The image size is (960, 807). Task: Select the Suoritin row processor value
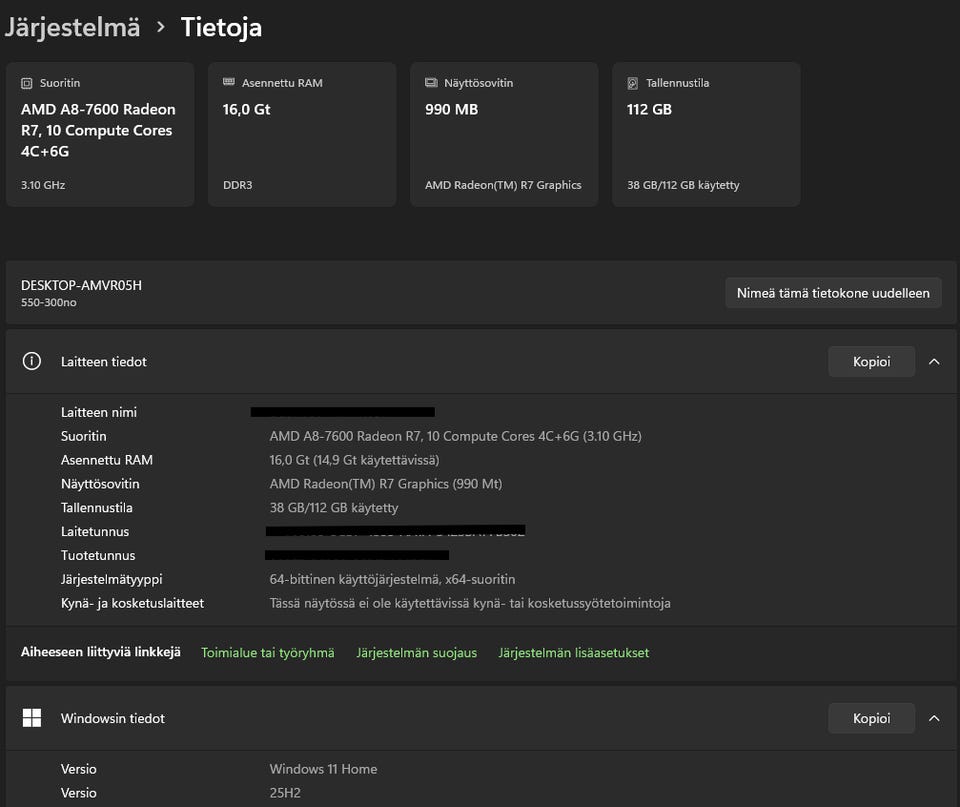pyautogui.click(x=456, y=436)
